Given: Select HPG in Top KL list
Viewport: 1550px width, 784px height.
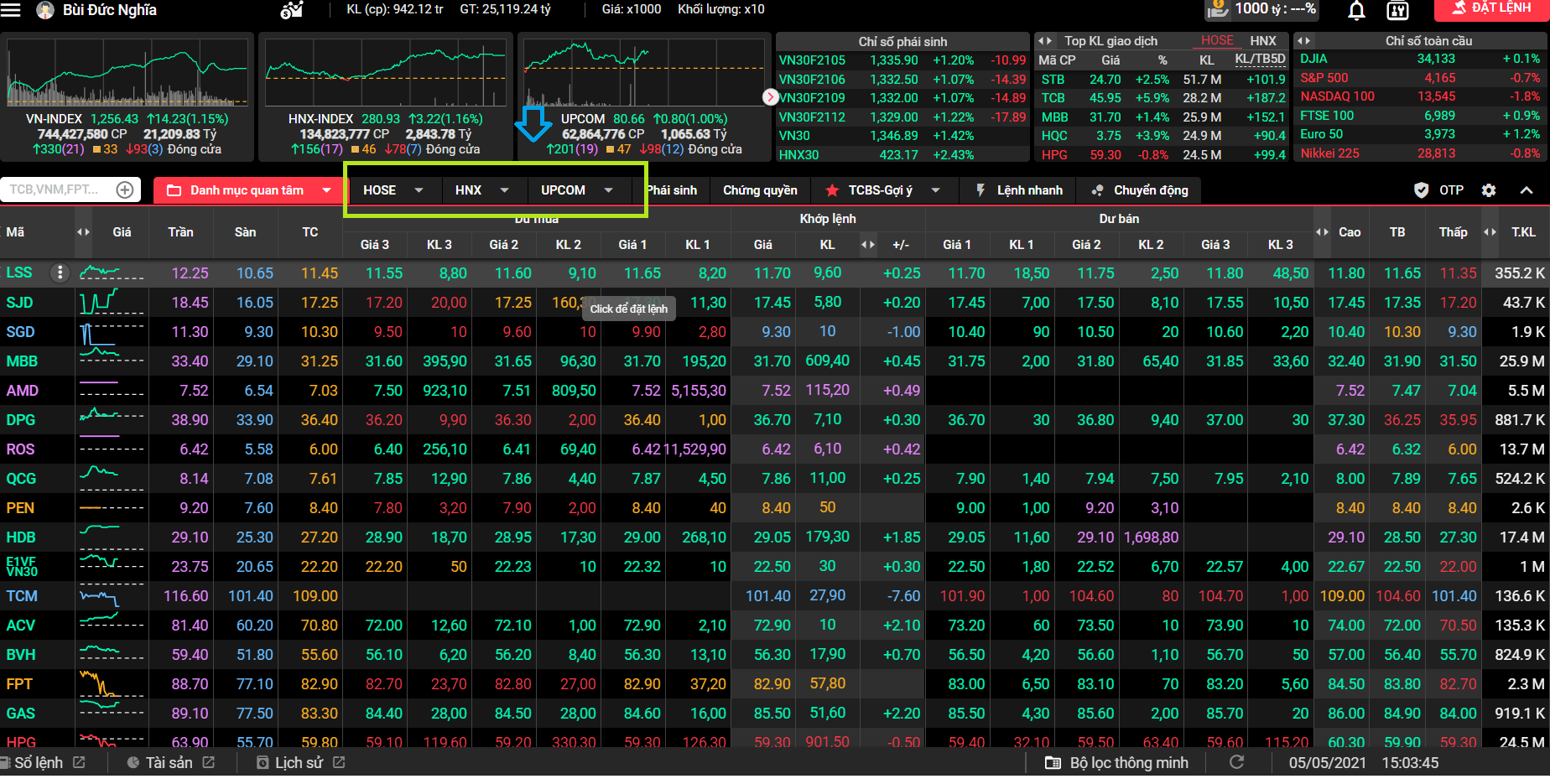Looking at the screenshot, I should coord(1054,155).
